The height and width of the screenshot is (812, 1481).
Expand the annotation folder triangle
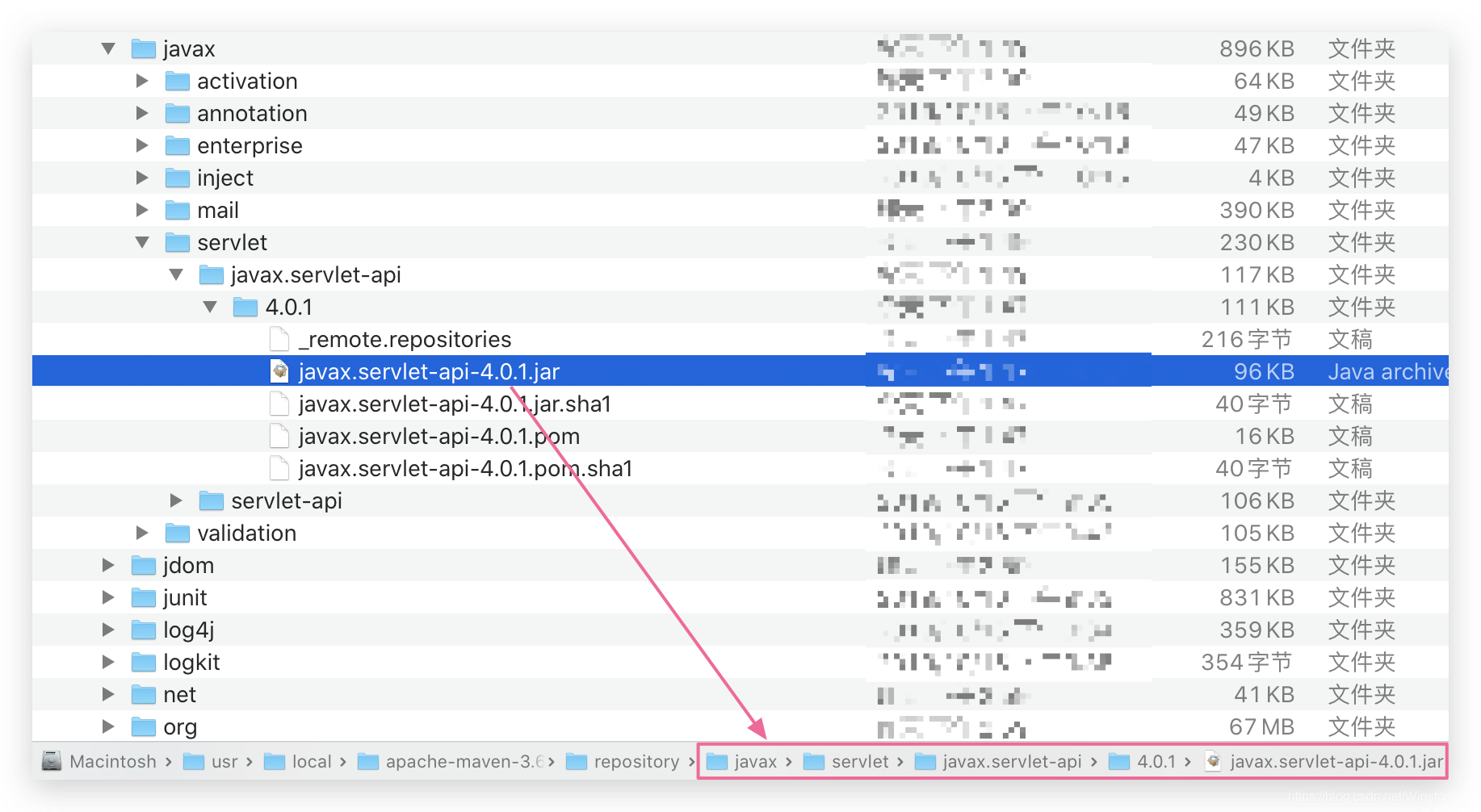coord(142,113)
